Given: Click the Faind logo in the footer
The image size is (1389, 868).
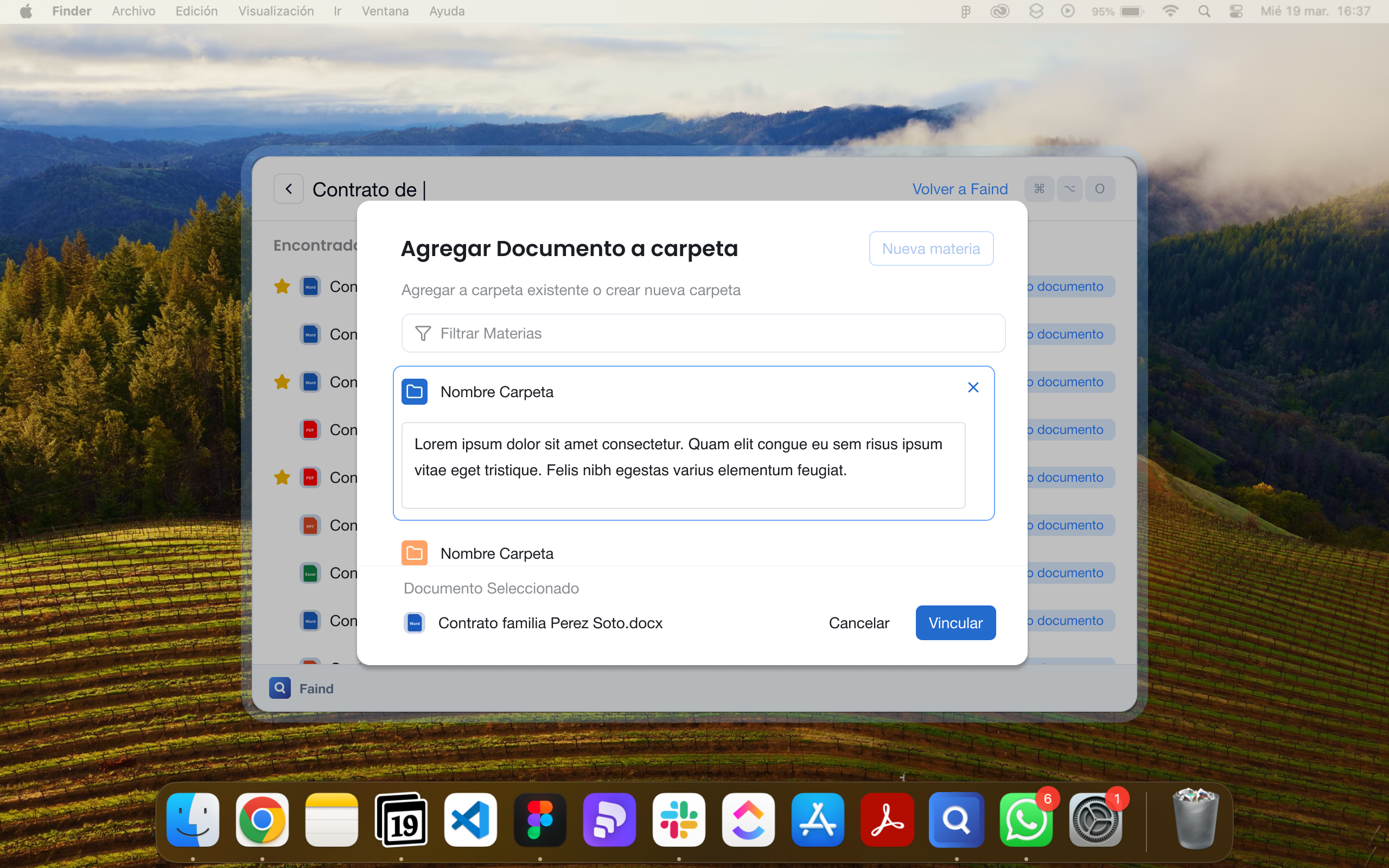Looking at the screenshot, I should 280,688.
